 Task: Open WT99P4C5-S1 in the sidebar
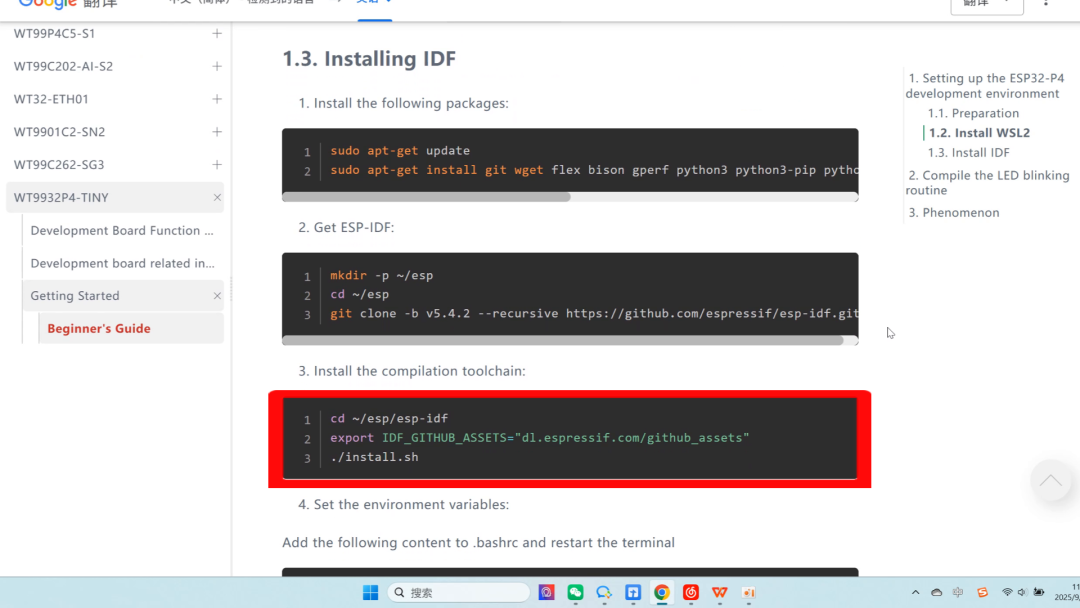pyautogui.click(x=54, y=33)
